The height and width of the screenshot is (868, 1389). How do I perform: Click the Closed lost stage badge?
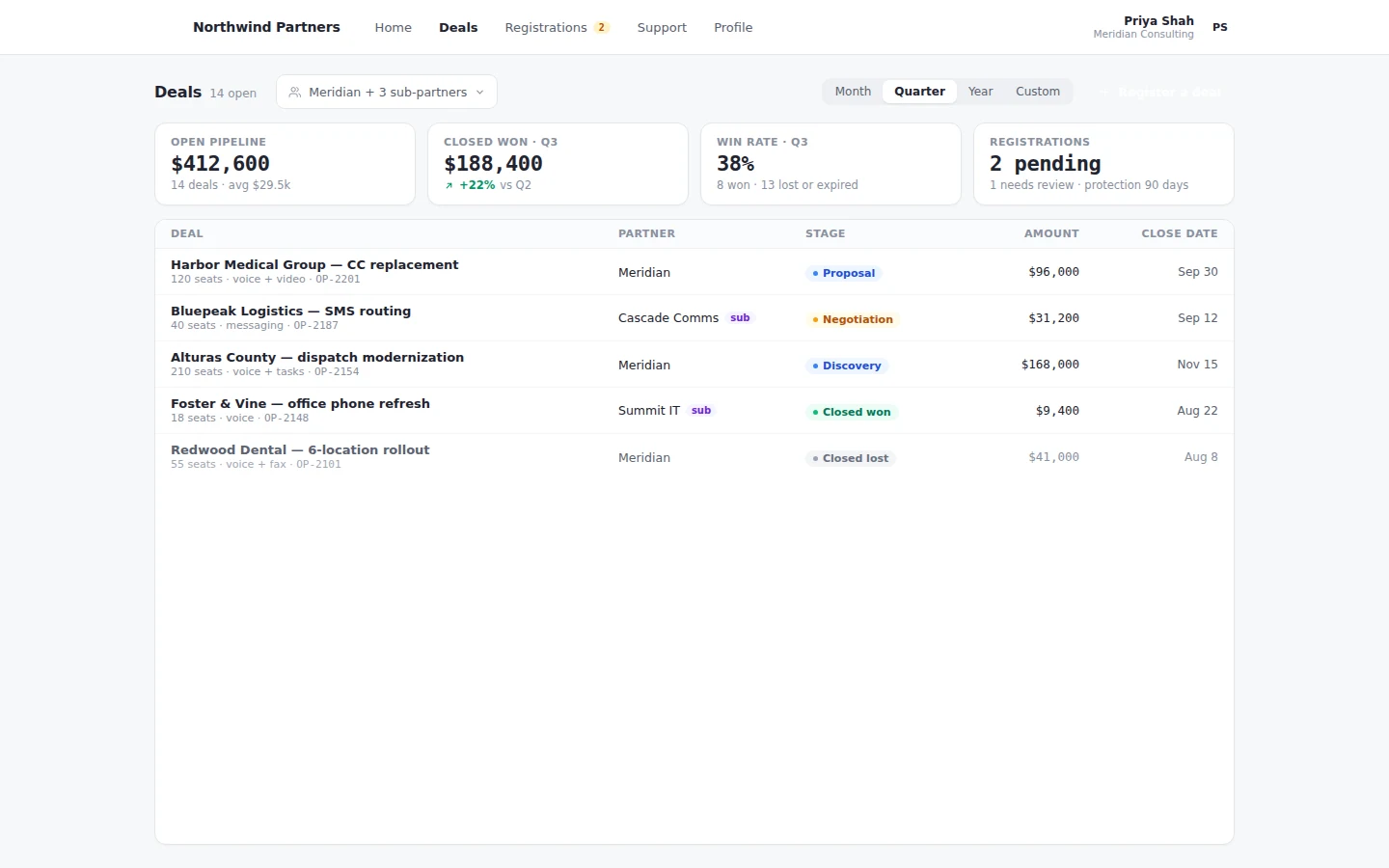851,458
